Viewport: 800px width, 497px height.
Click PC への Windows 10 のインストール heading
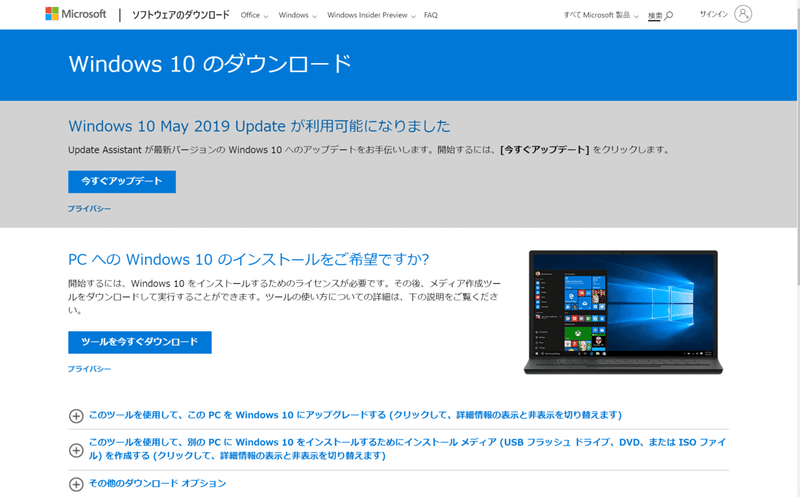click(248, 259)
